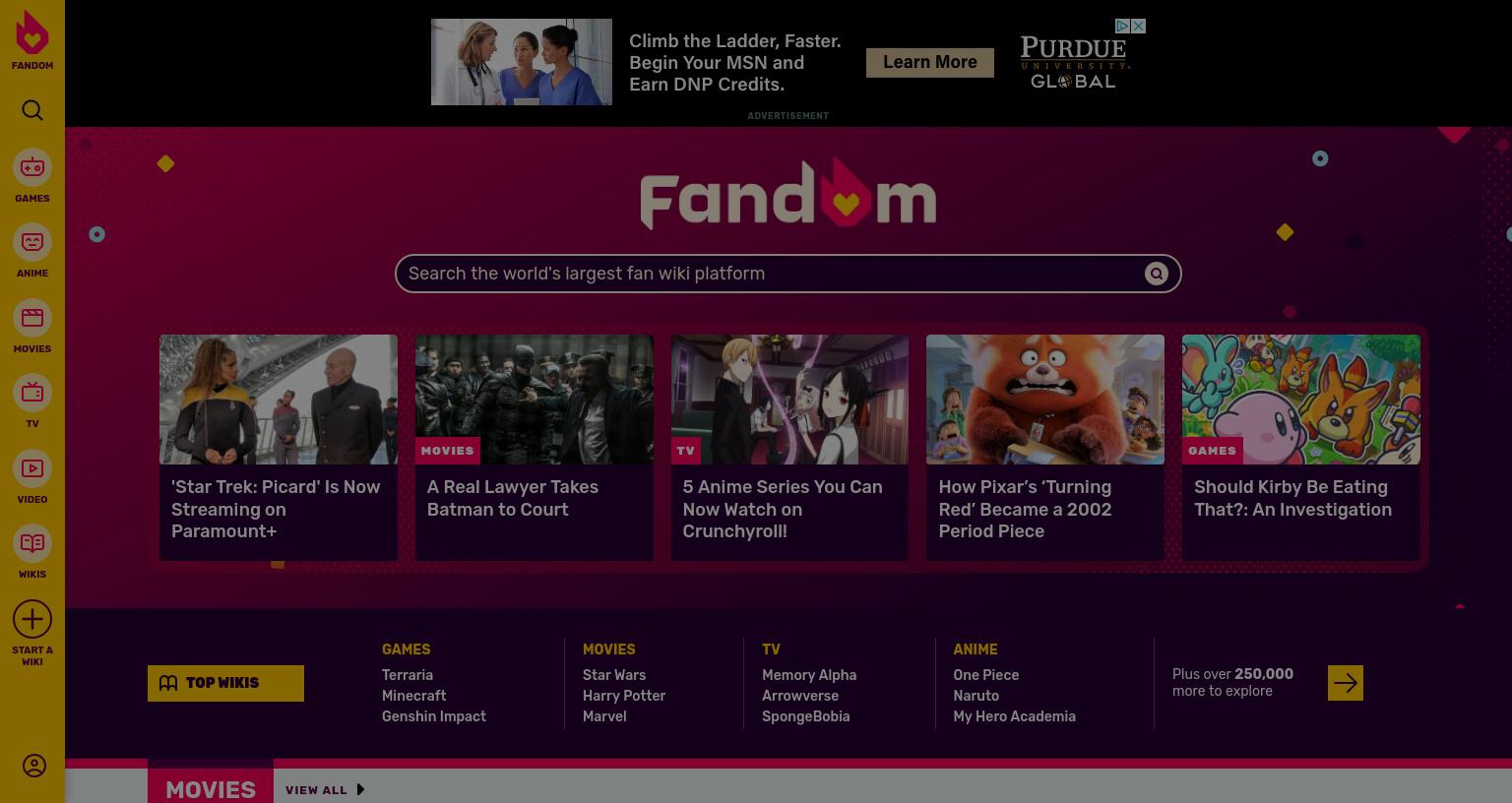Open 'Star Trek: Picard' Is Now Streaming headline
Image resolution: width=1512 pixels, height=803 pixels.
tap(276, 509)
